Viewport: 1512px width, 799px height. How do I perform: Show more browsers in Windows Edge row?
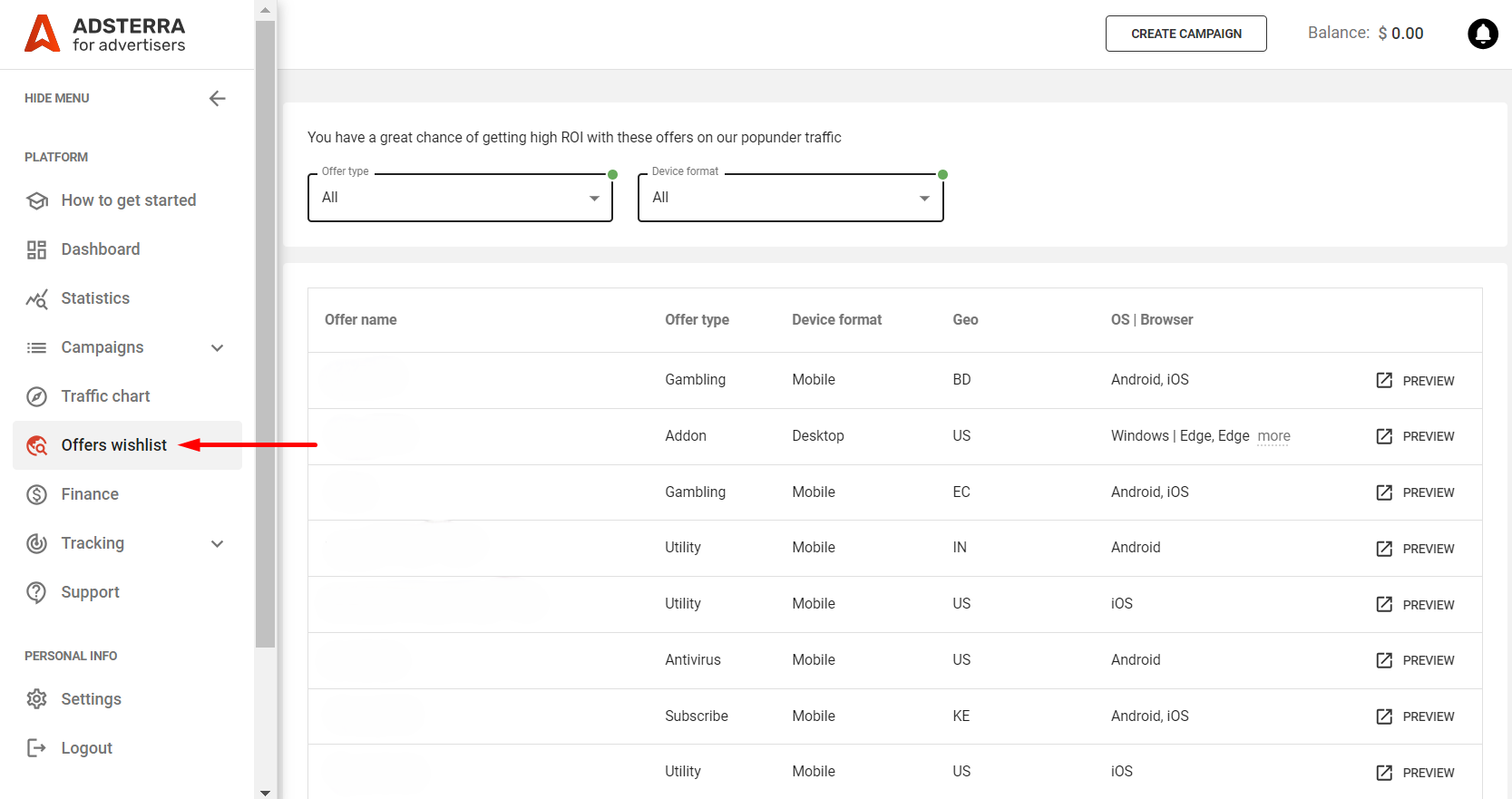pos(1273,436)
